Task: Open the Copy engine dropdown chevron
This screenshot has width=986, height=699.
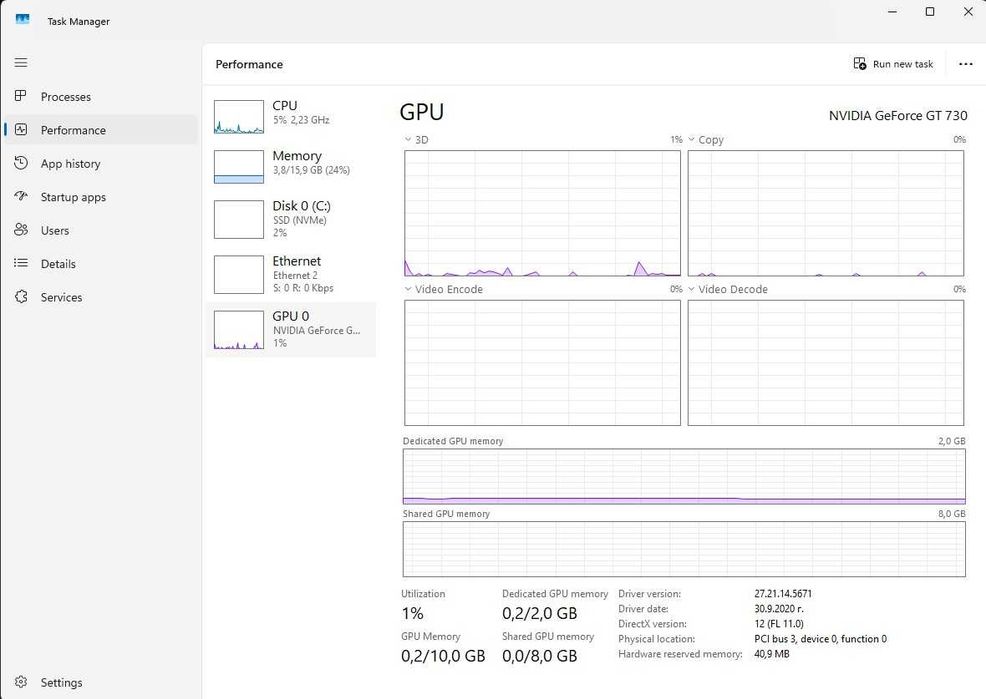Action: (x=692, y=140)
